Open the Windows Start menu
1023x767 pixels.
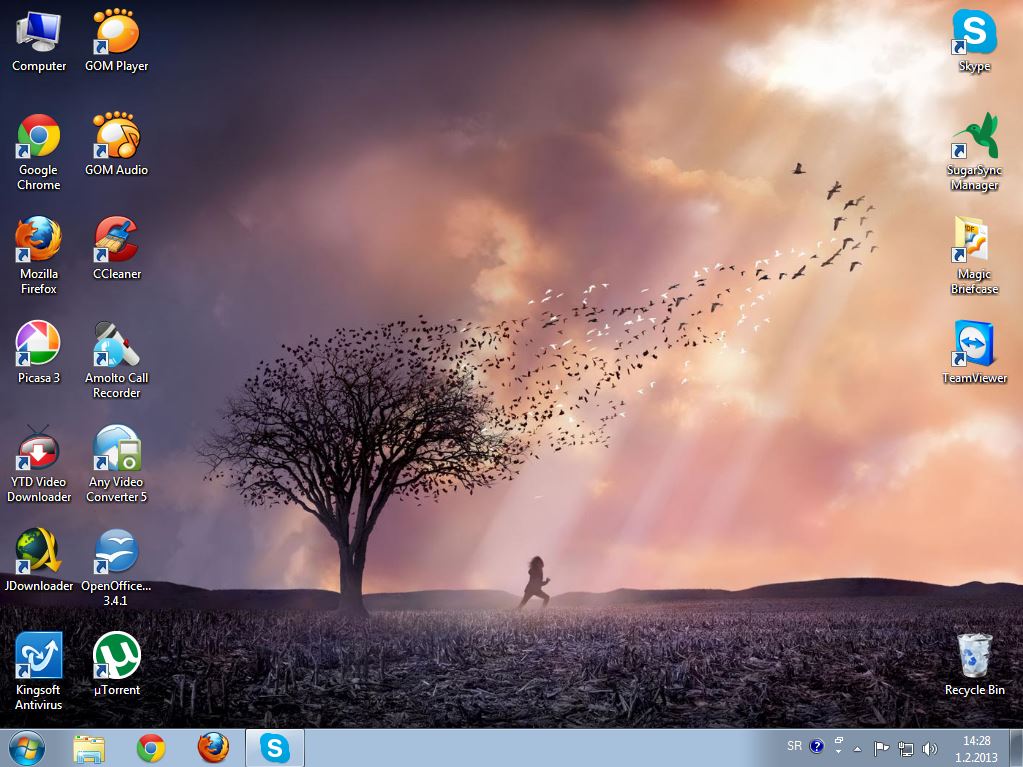tap(27, 748)
